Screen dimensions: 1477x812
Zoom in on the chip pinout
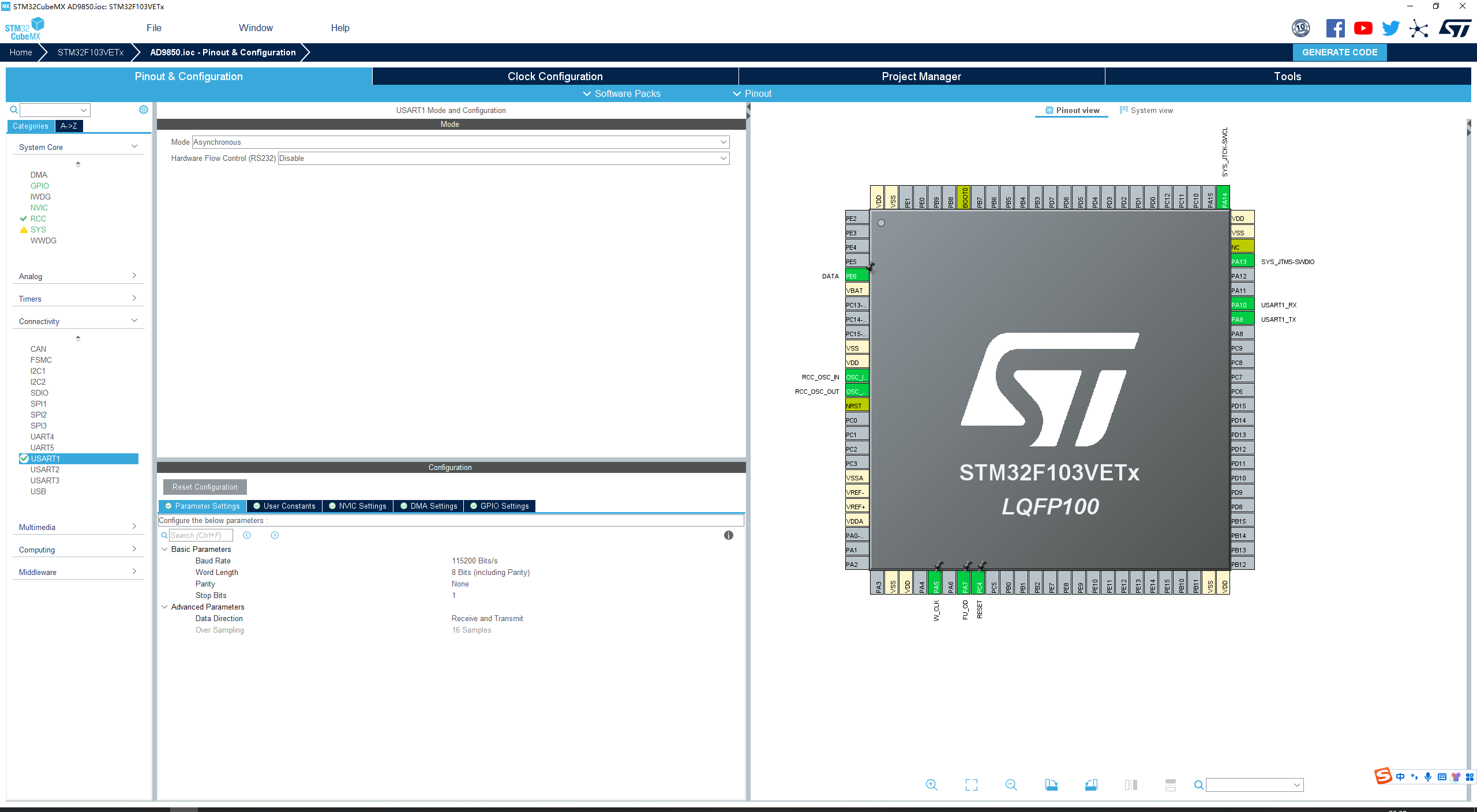(x=931, y=785)
